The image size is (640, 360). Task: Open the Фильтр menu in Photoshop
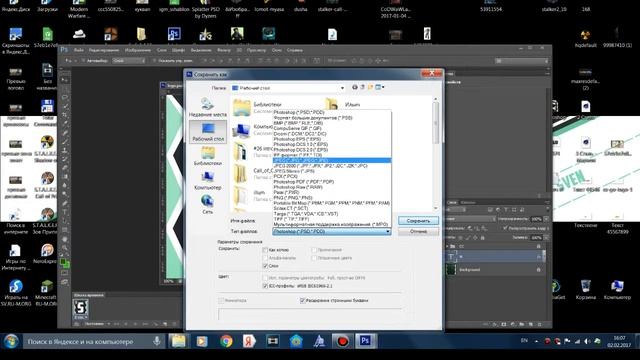[224, 50]
